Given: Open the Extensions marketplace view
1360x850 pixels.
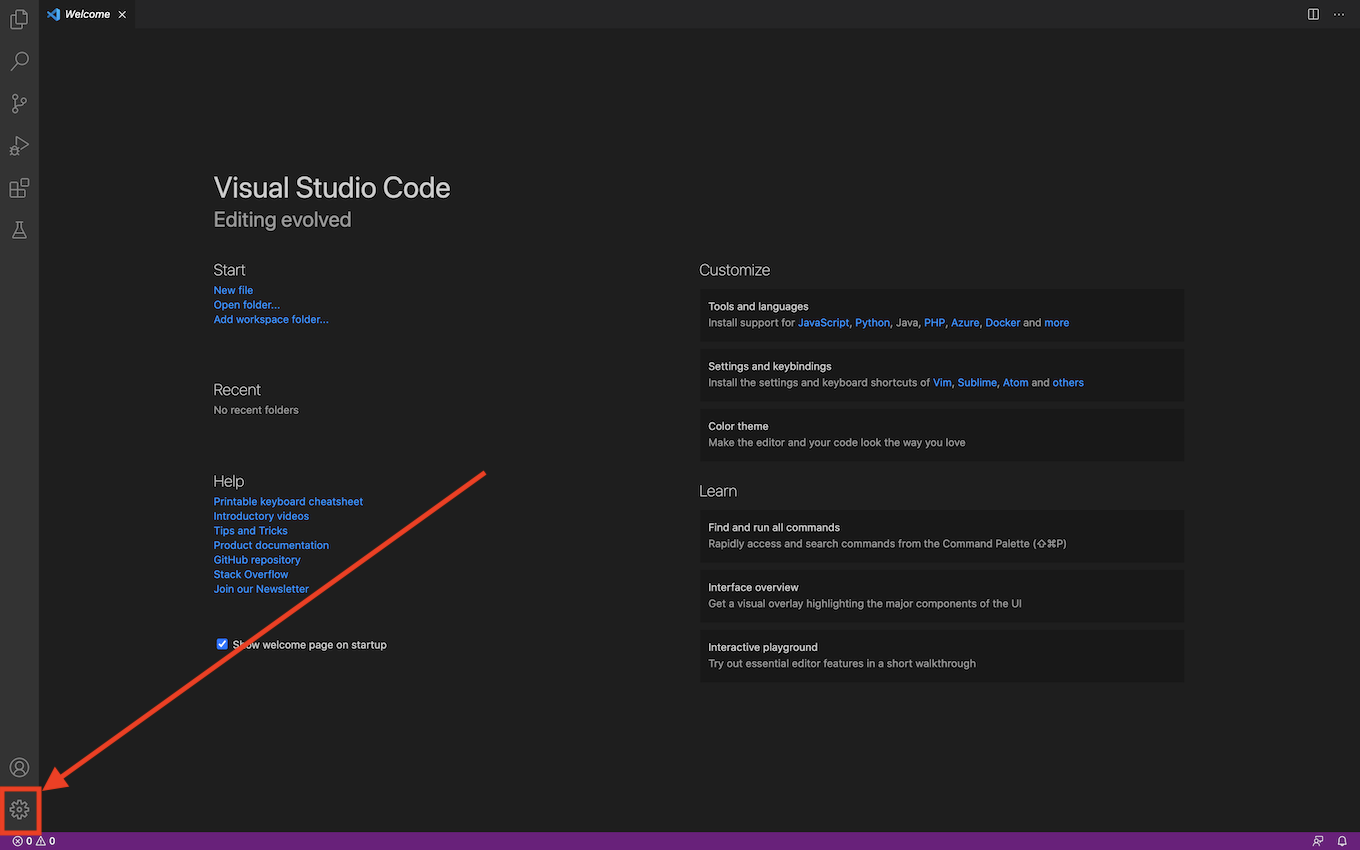Looking at the screenshot, I should (19, 188).
